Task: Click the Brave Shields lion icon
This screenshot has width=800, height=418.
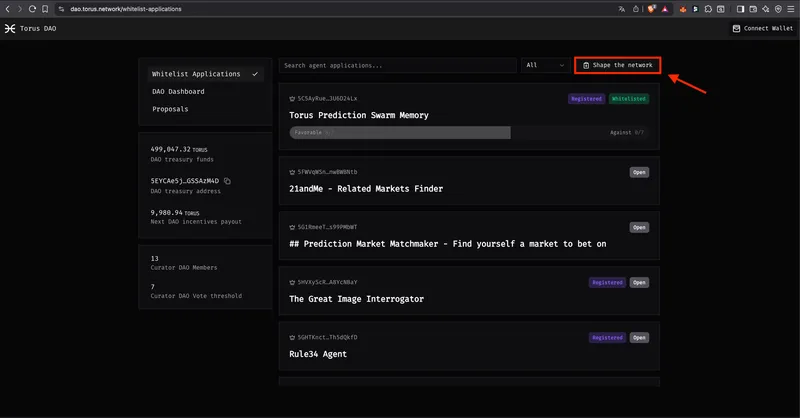Action: [x=651, y=9]
